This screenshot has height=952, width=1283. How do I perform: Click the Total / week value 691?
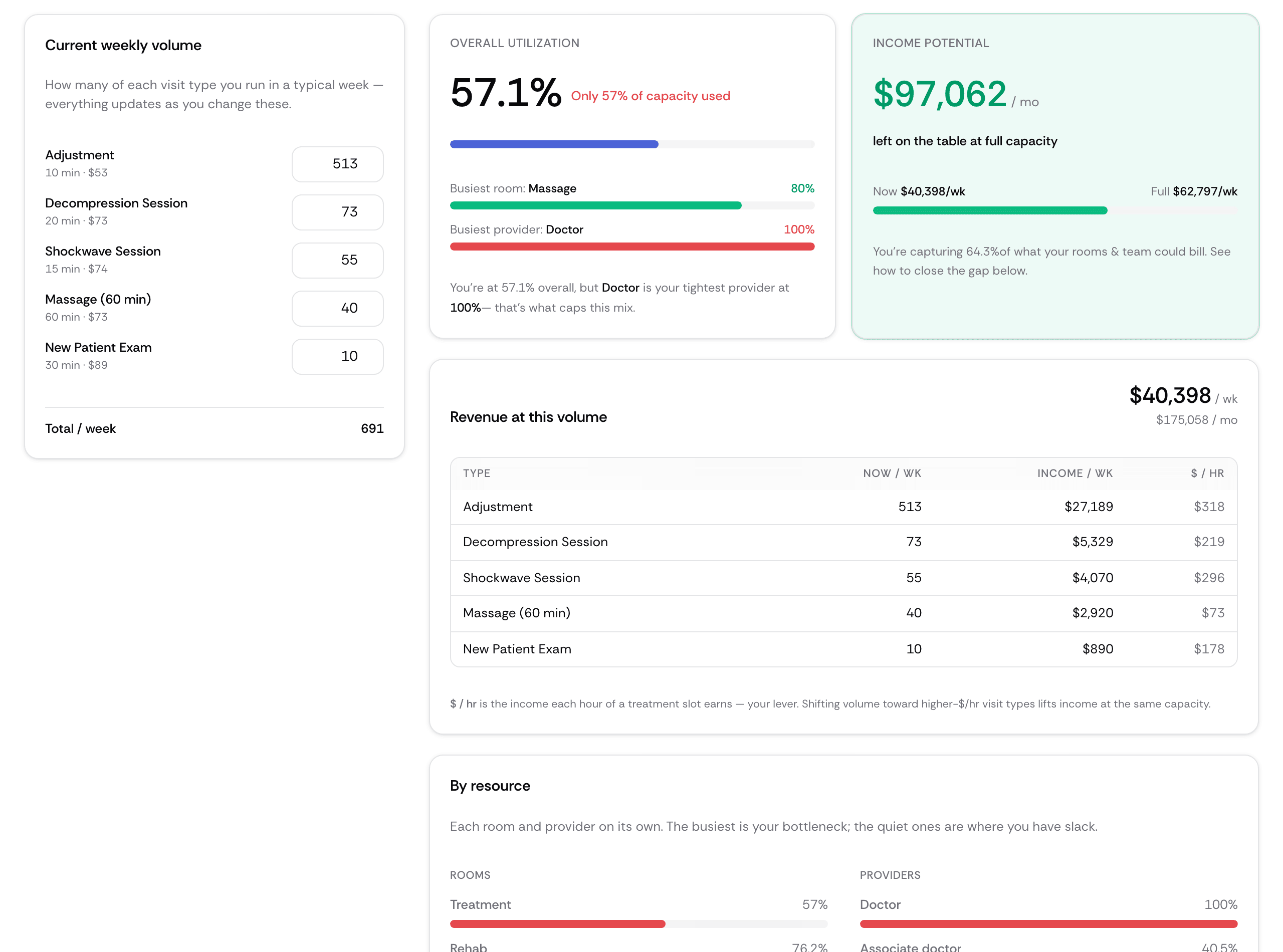point(372,428)
